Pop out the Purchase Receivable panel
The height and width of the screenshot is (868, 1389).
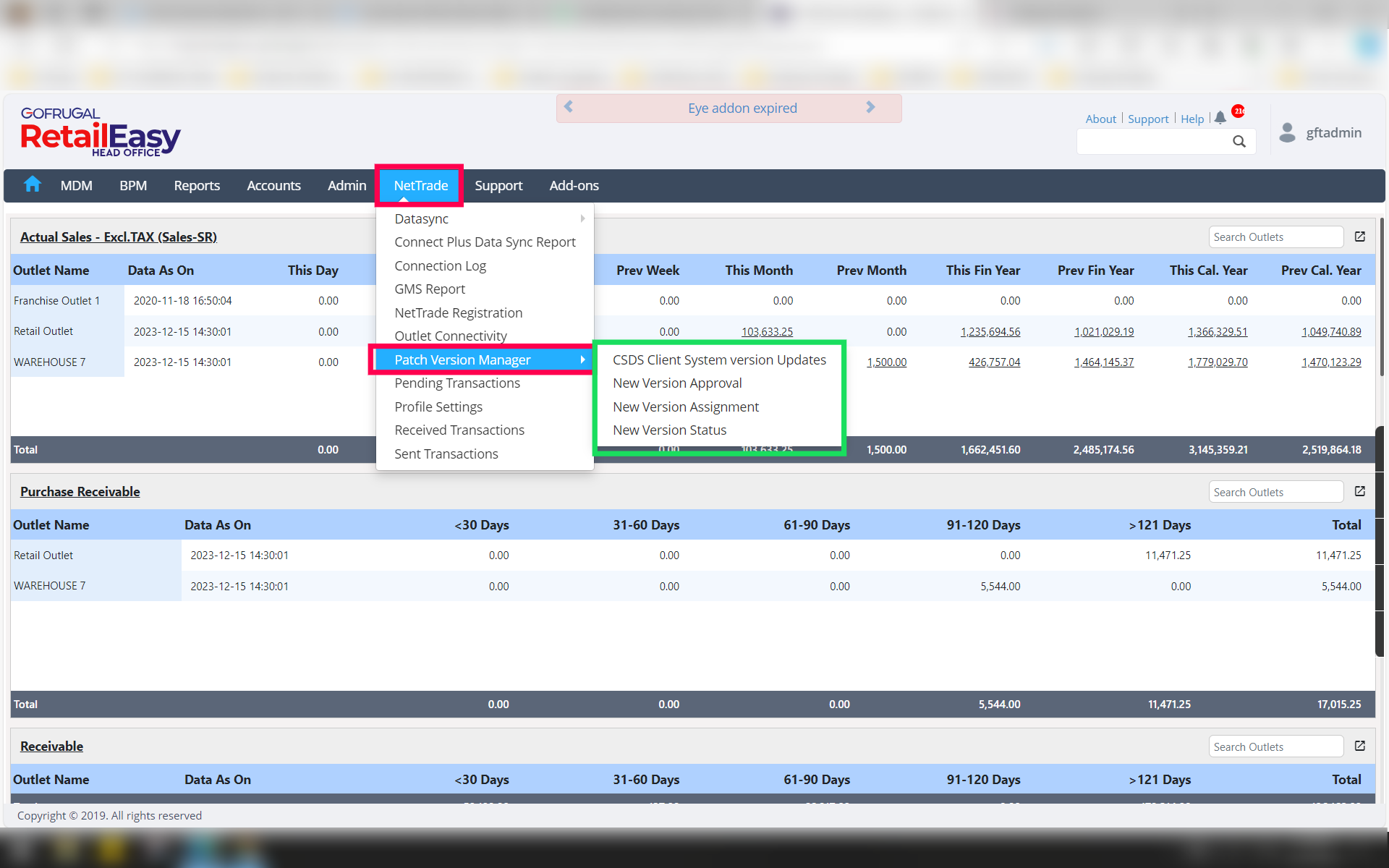click(1360, 491)
